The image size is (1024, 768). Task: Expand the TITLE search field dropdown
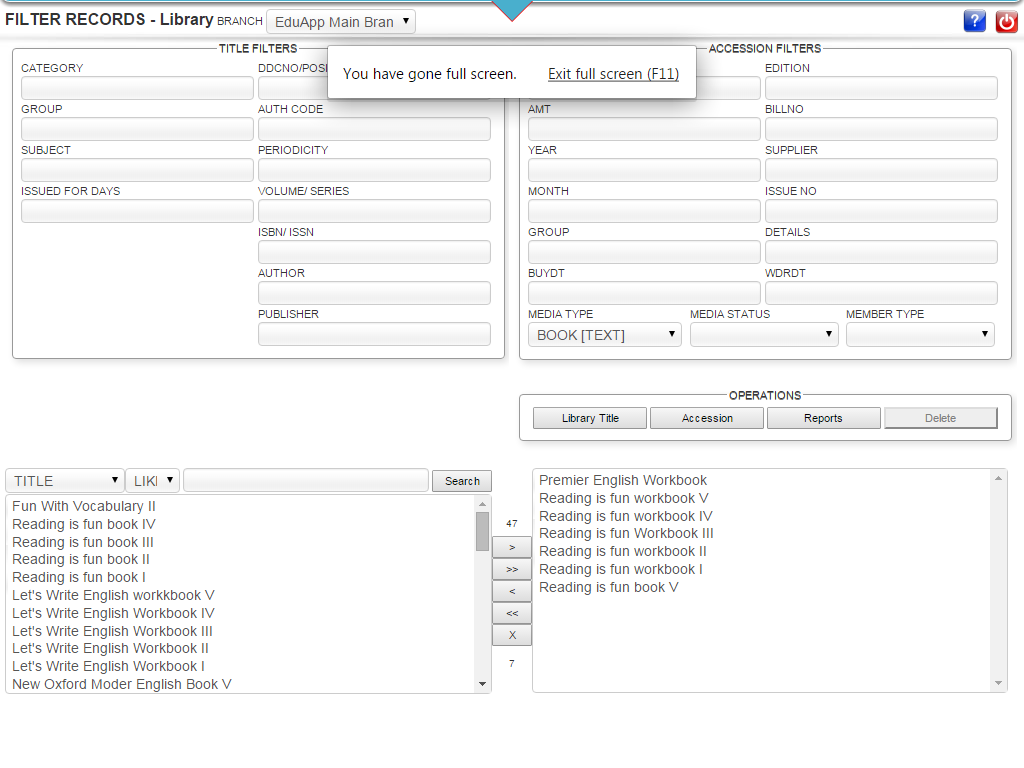[64, 480]
